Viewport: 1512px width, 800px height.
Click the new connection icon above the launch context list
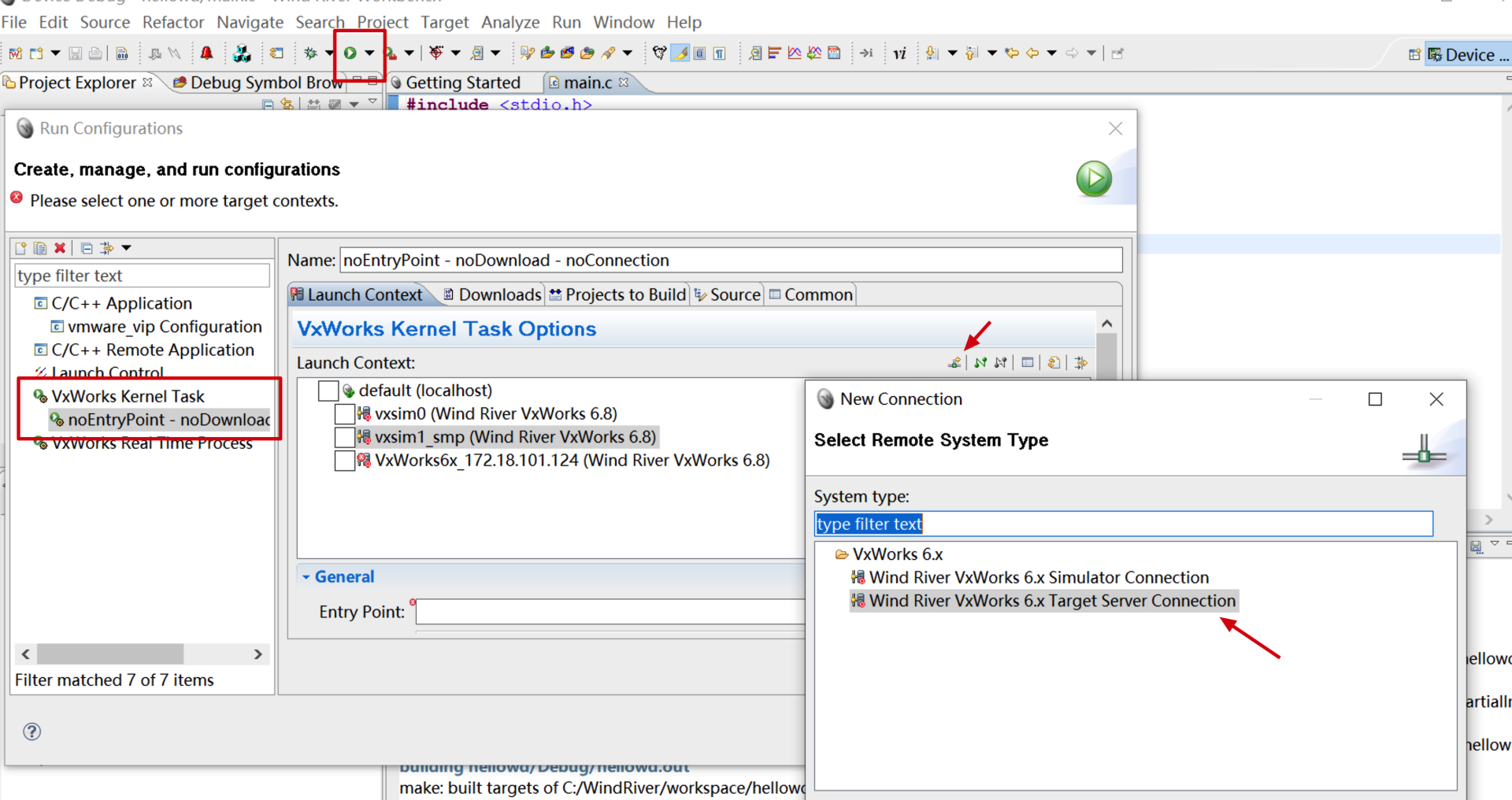[x=954, y=362]
